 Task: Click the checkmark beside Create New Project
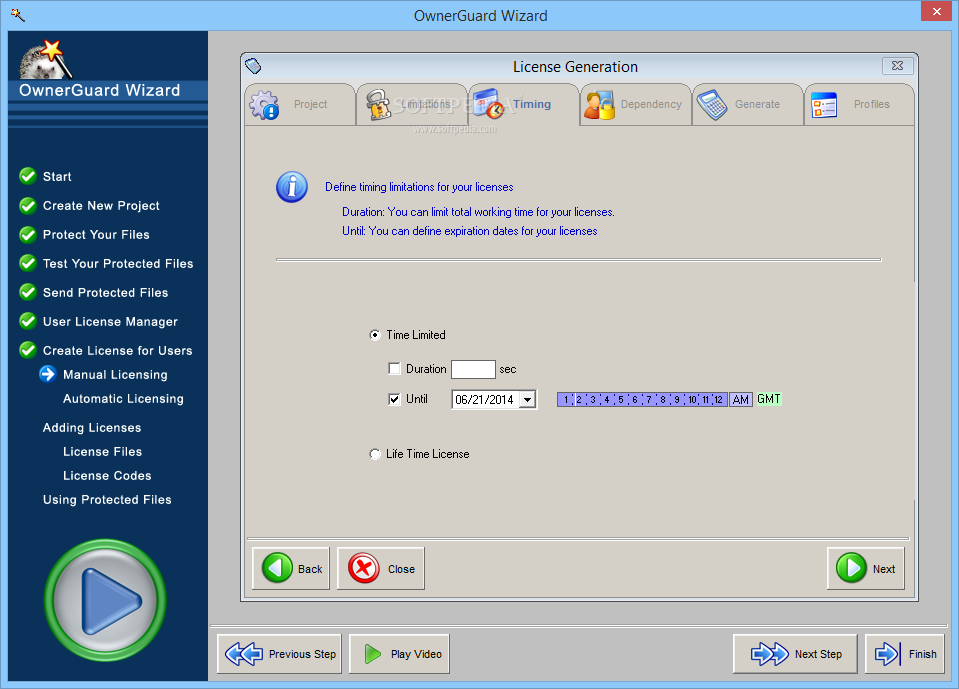[28, 205]
